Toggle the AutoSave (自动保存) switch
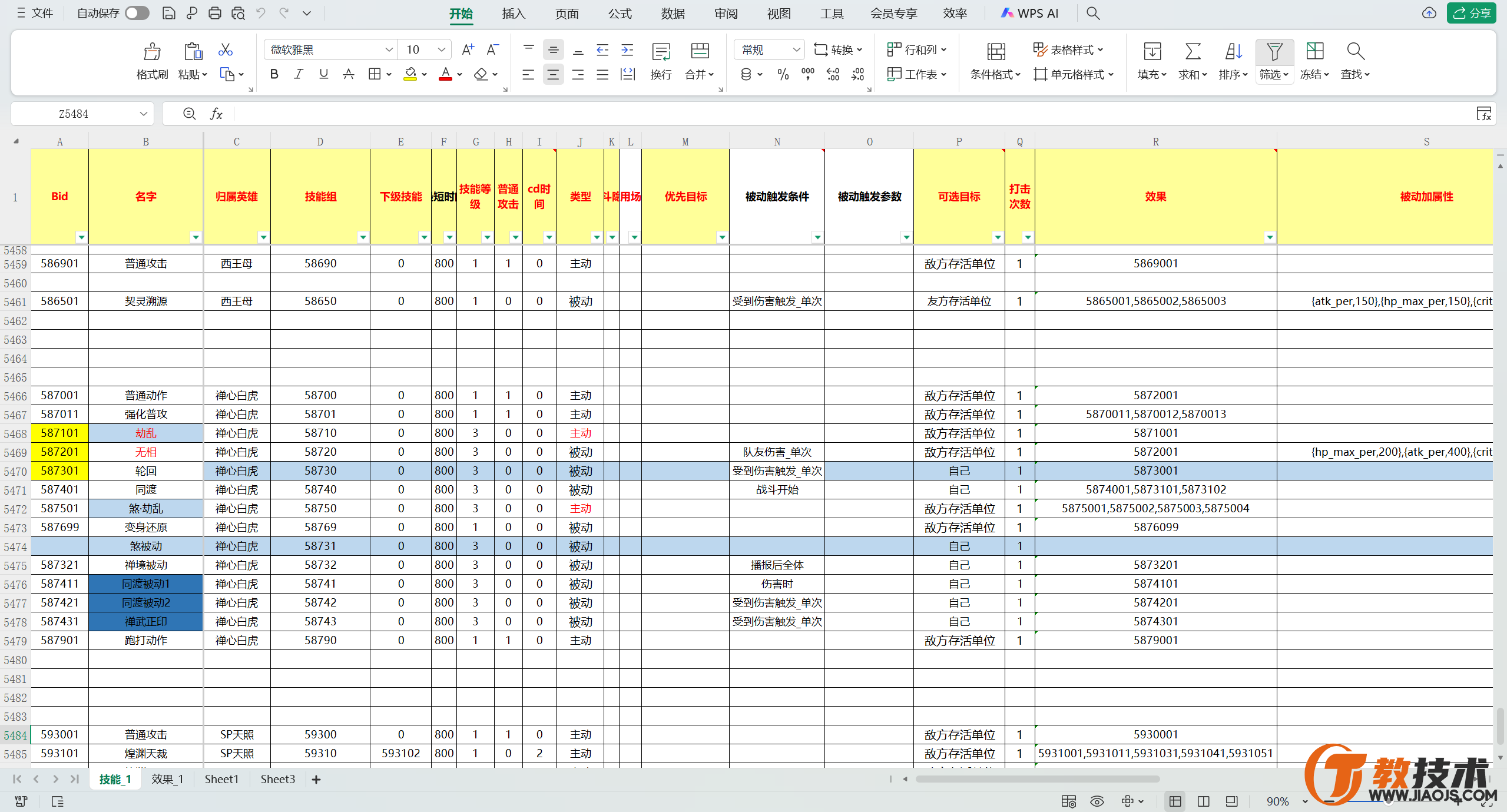Viewport: 1507px width, 812px height. pos(137,13)
